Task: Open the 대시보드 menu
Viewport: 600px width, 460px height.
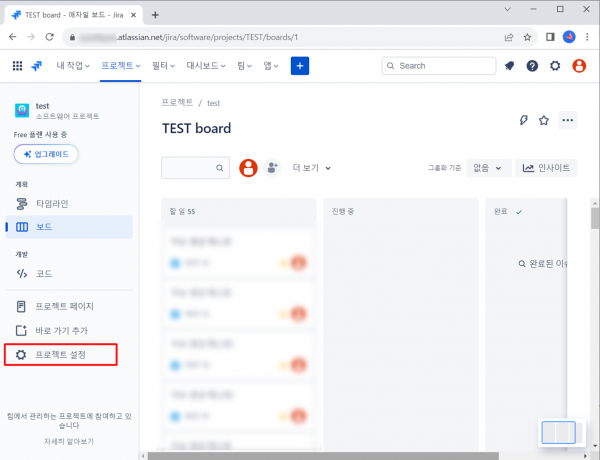Action: coord(207,66)
